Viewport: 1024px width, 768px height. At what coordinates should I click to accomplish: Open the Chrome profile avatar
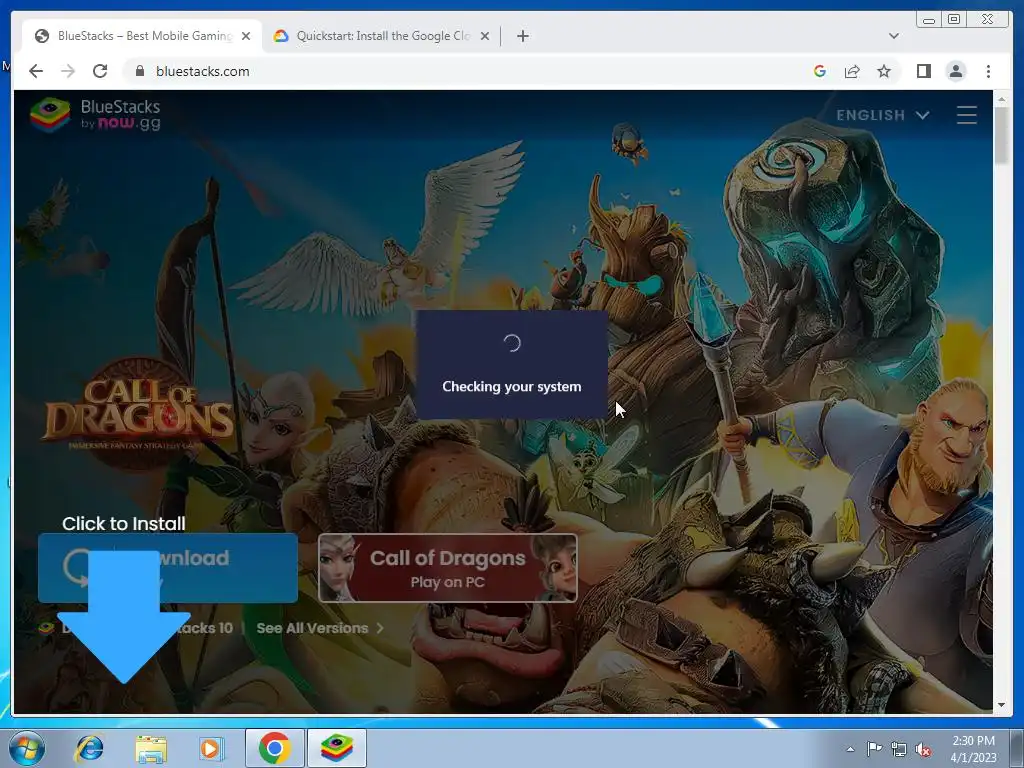[955, 71]
